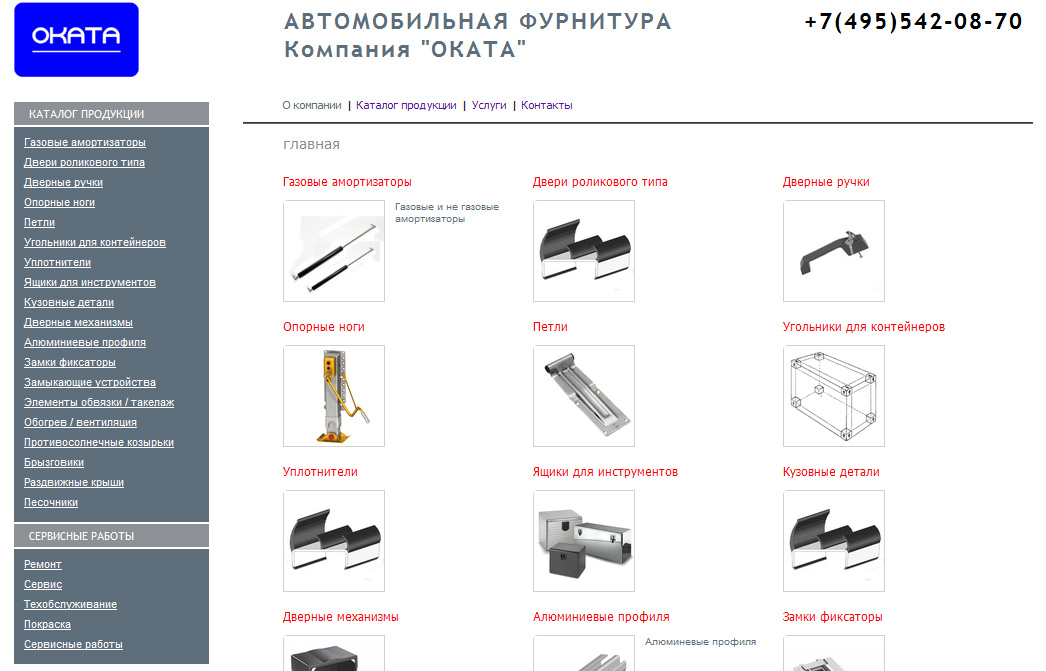This screenshot has height=671, width=1046.
Task: Click the red 'Замки фиксаторы' heading
Action: pyautogui.click(x=833, y=617)
